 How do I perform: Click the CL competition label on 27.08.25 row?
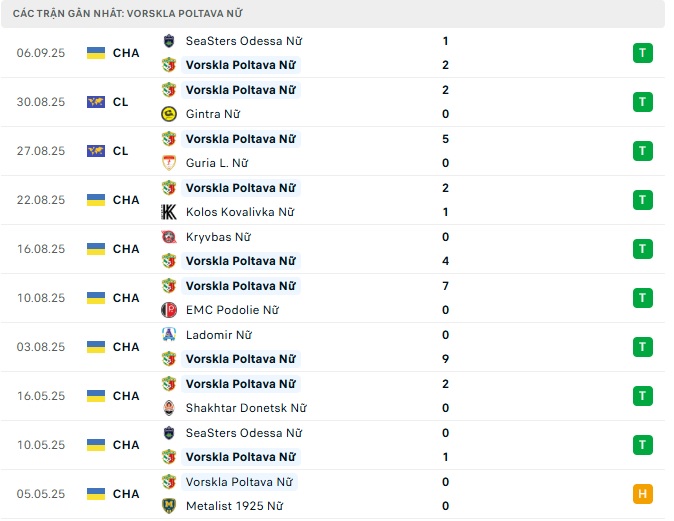point(121,151)
